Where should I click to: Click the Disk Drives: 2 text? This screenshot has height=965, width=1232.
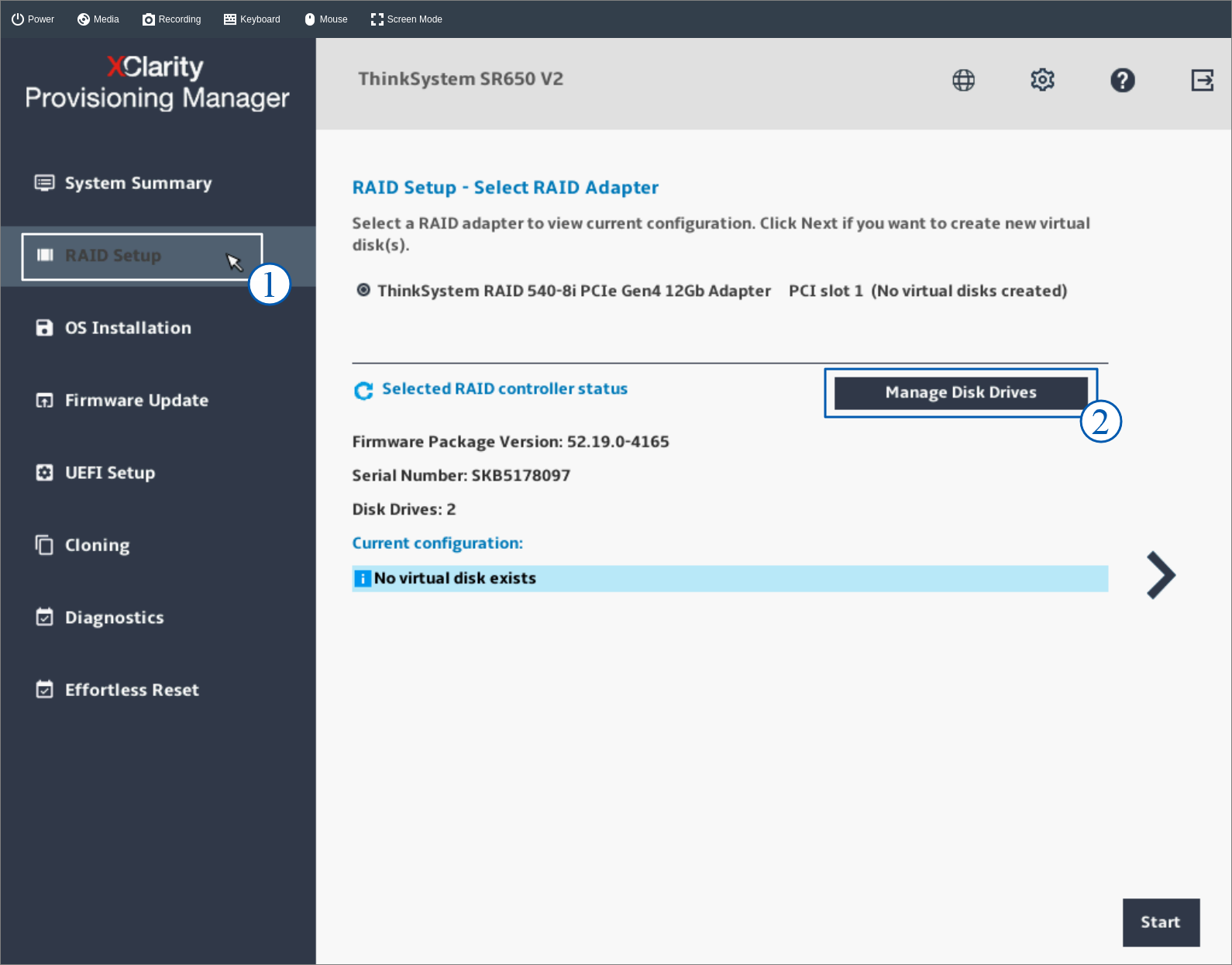[404, 509]
